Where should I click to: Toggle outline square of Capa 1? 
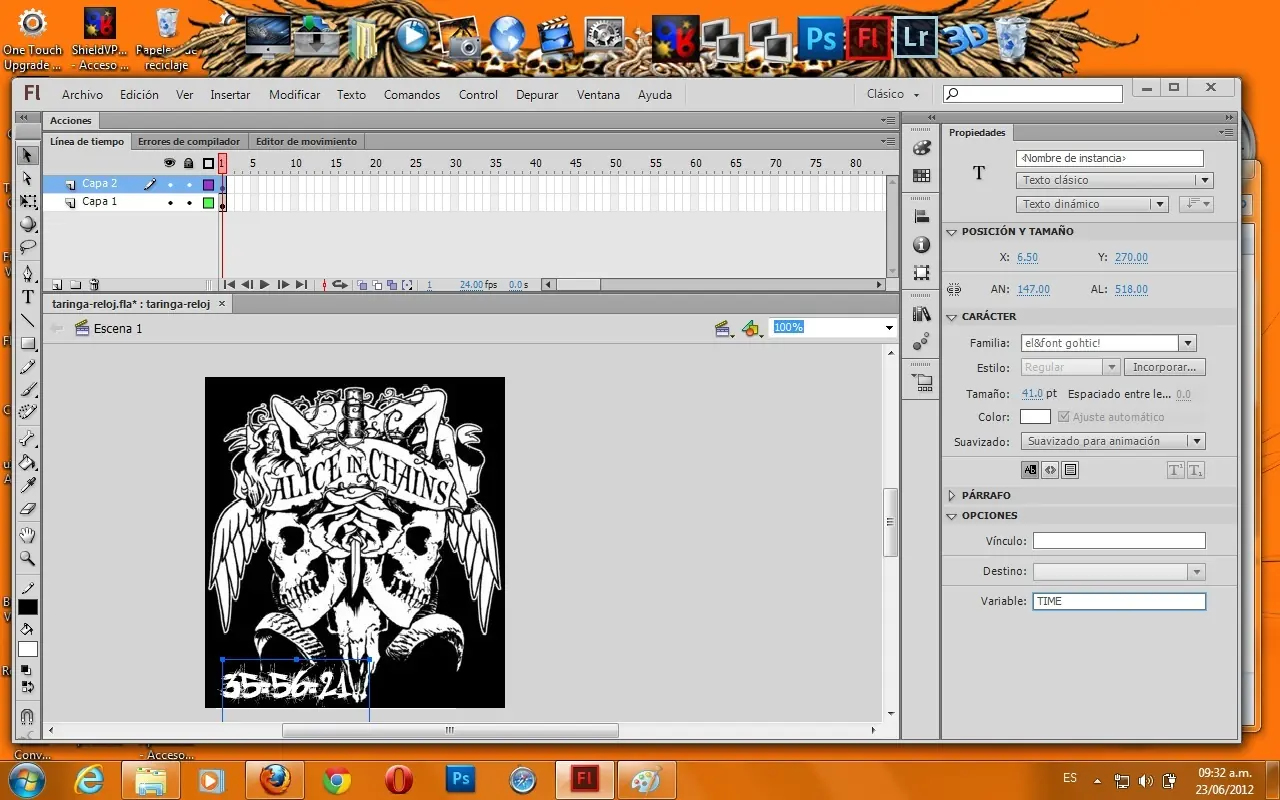click(x=208, y=202)
